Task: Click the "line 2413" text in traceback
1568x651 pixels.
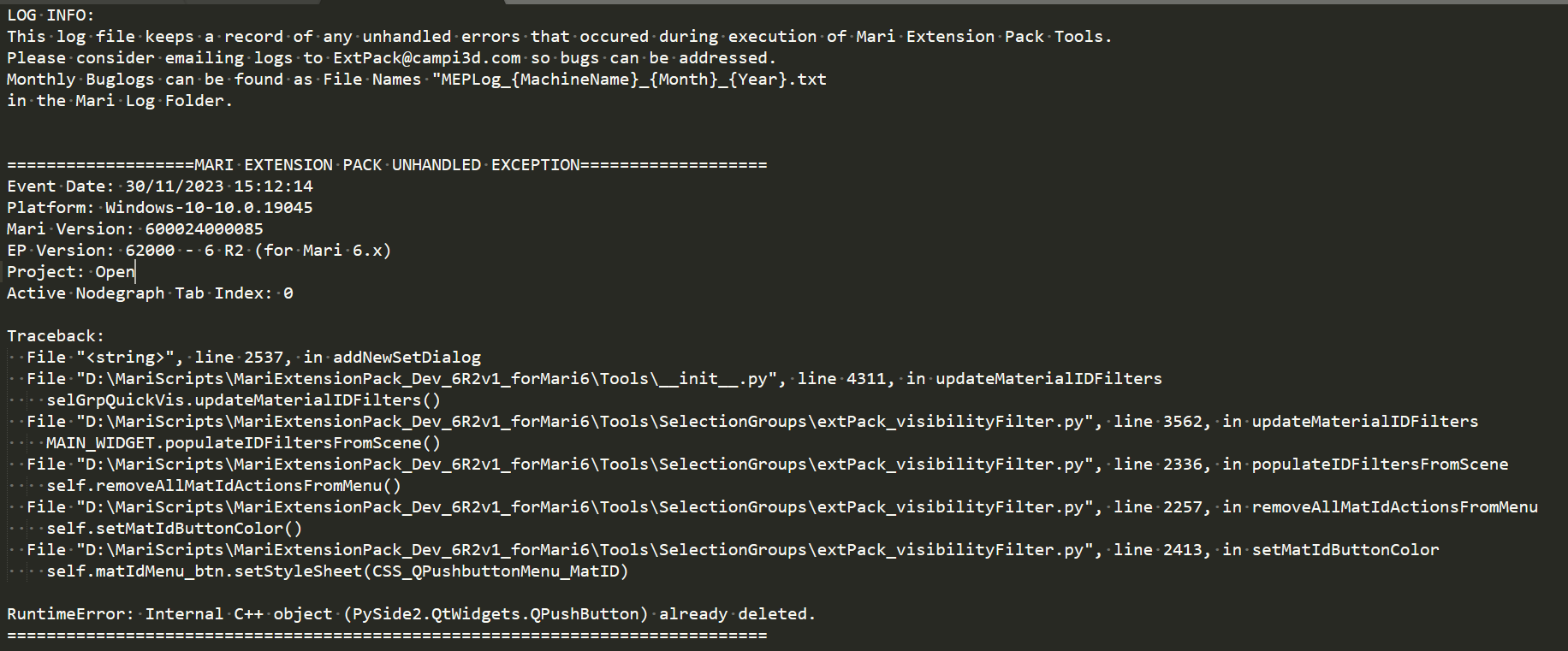Action: point(1161,550)
